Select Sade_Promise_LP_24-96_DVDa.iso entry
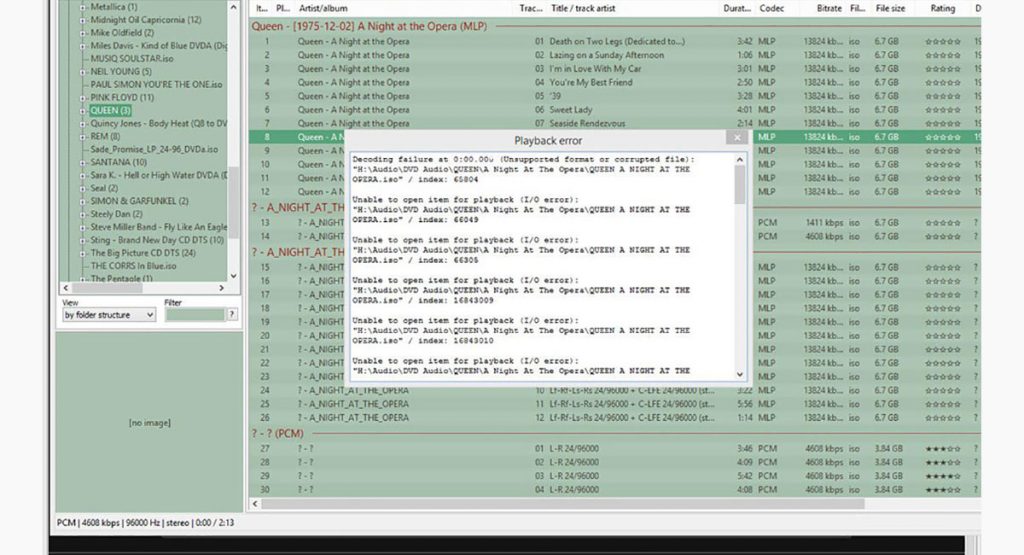This screenshot has height=555, width=1024. [x=154, y=149]
